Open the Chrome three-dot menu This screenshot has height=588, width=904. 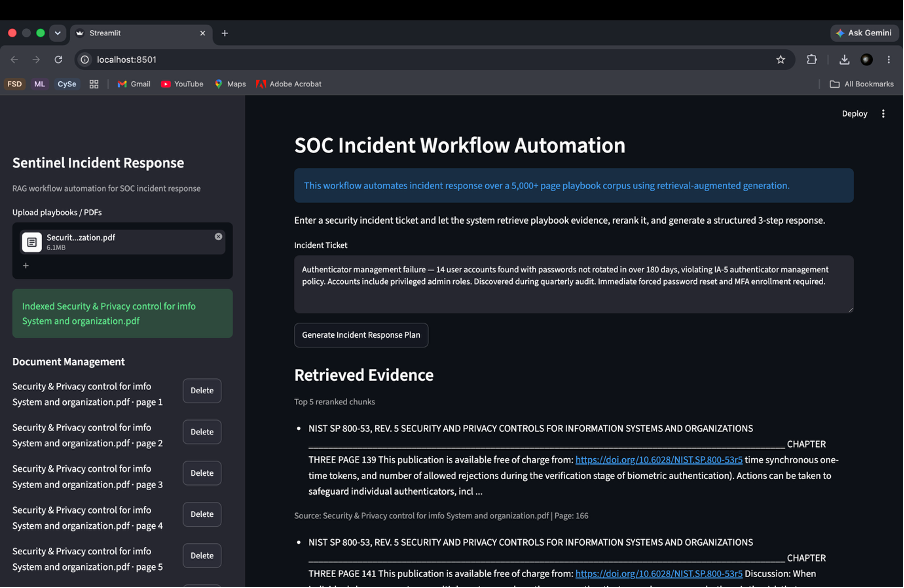pos(889,59)
